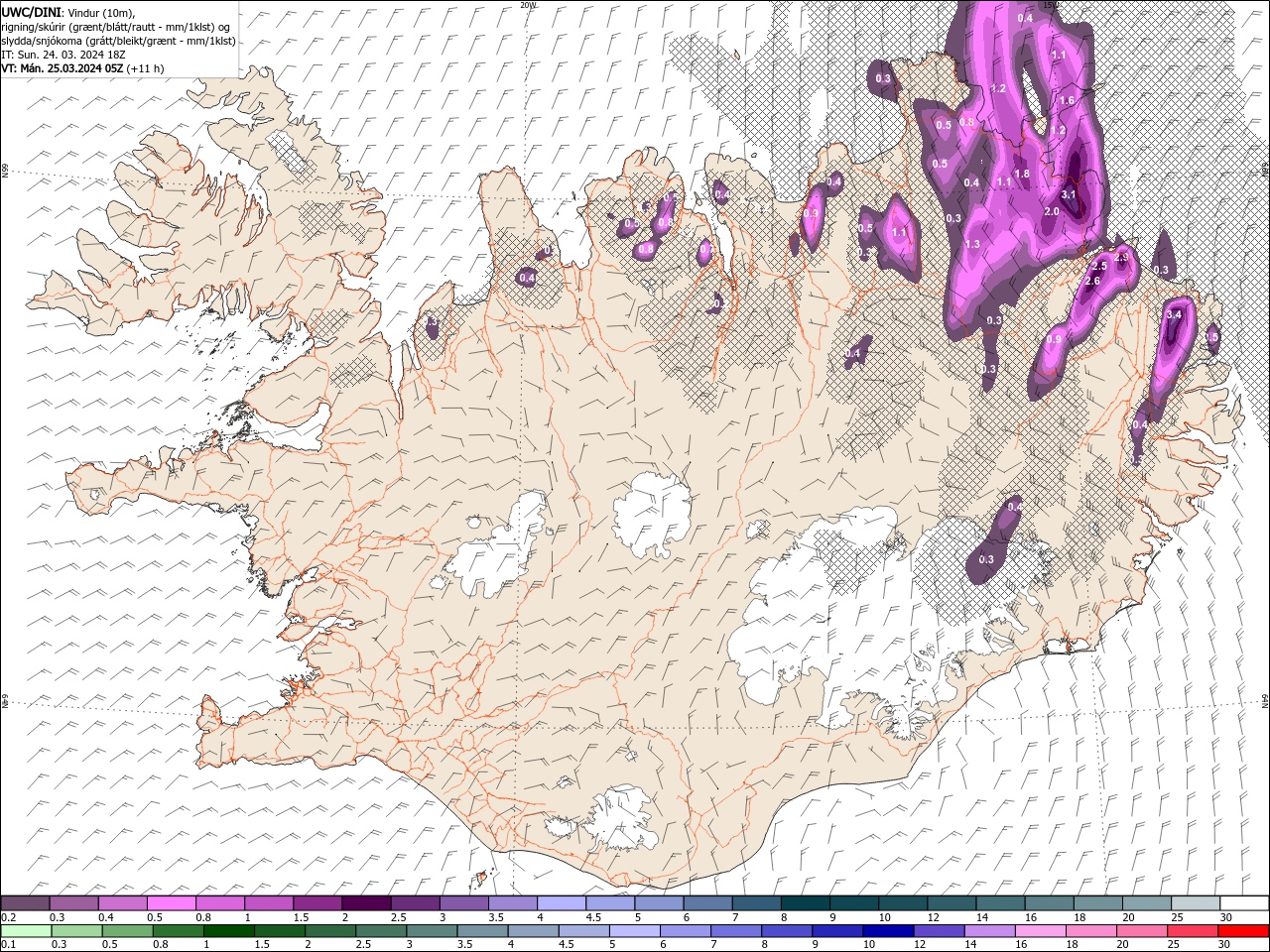Select the 'IT: Sun. 24. 03. 2024 18Z' line

click(63, 55)
